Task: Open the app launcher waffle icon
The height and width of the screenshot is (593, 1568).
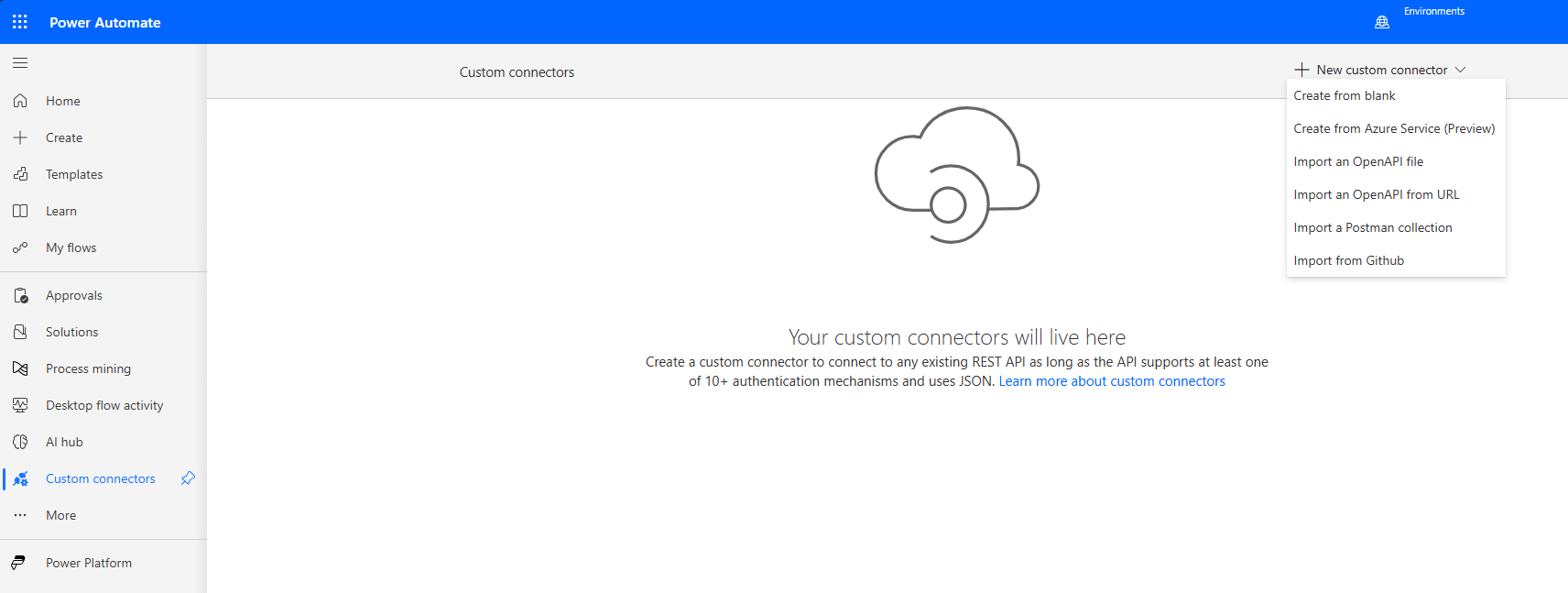Action: click(x=20, y=22)
